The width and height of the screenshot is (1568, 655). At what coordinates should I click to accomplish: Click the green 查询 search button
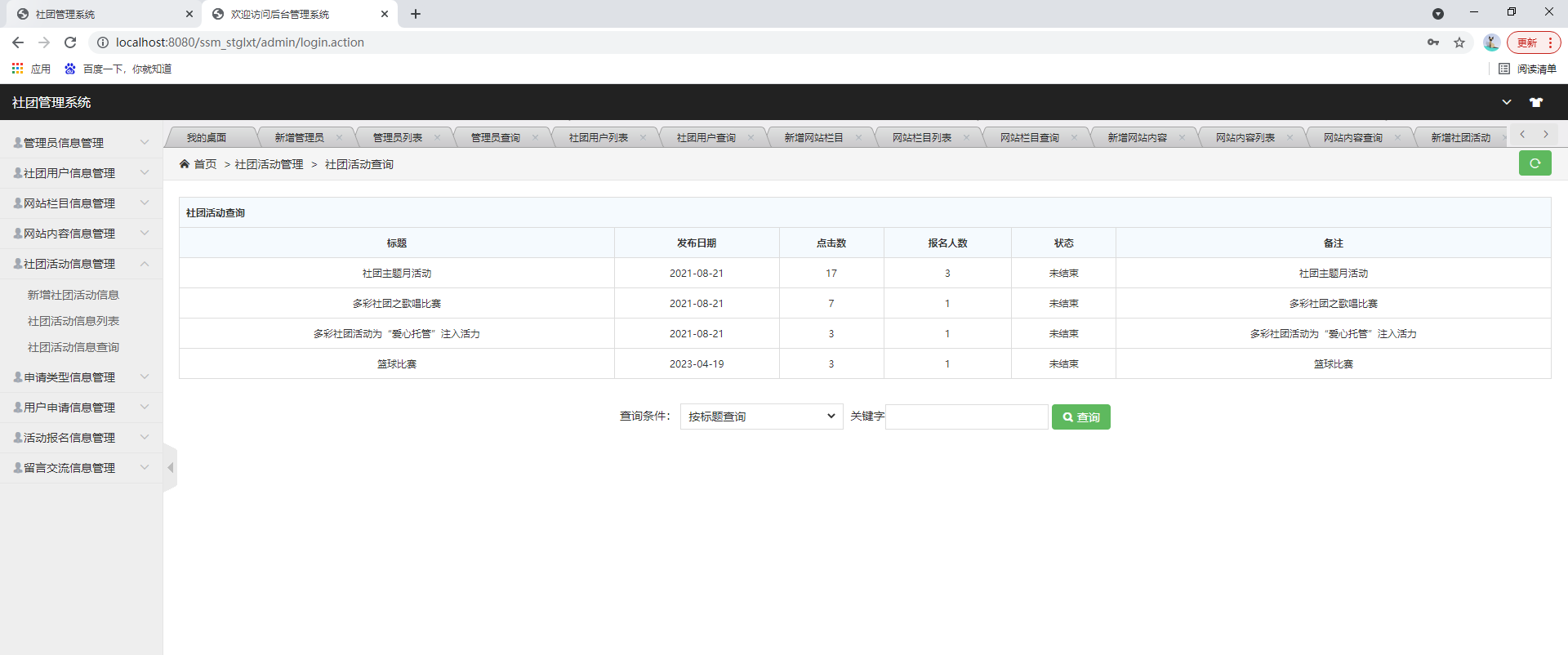coord(1081,417)
